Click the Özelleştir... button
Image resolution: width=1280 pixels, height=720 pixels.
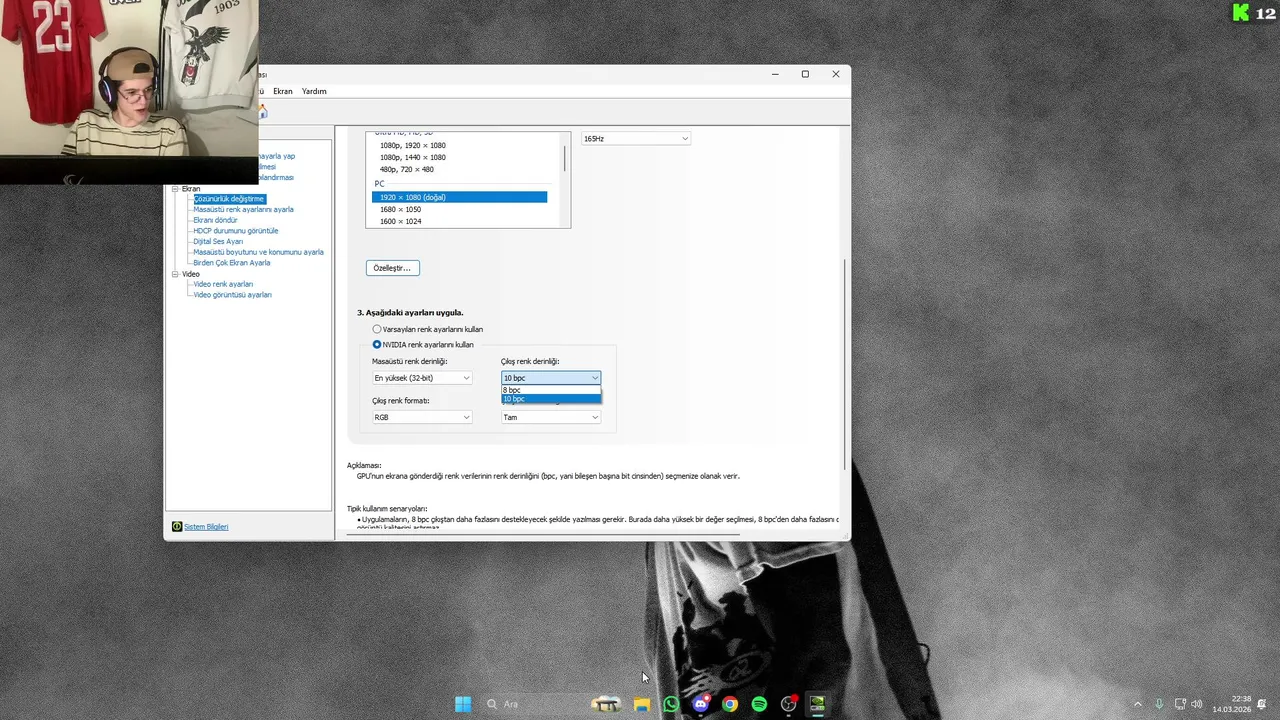[392, 268]
